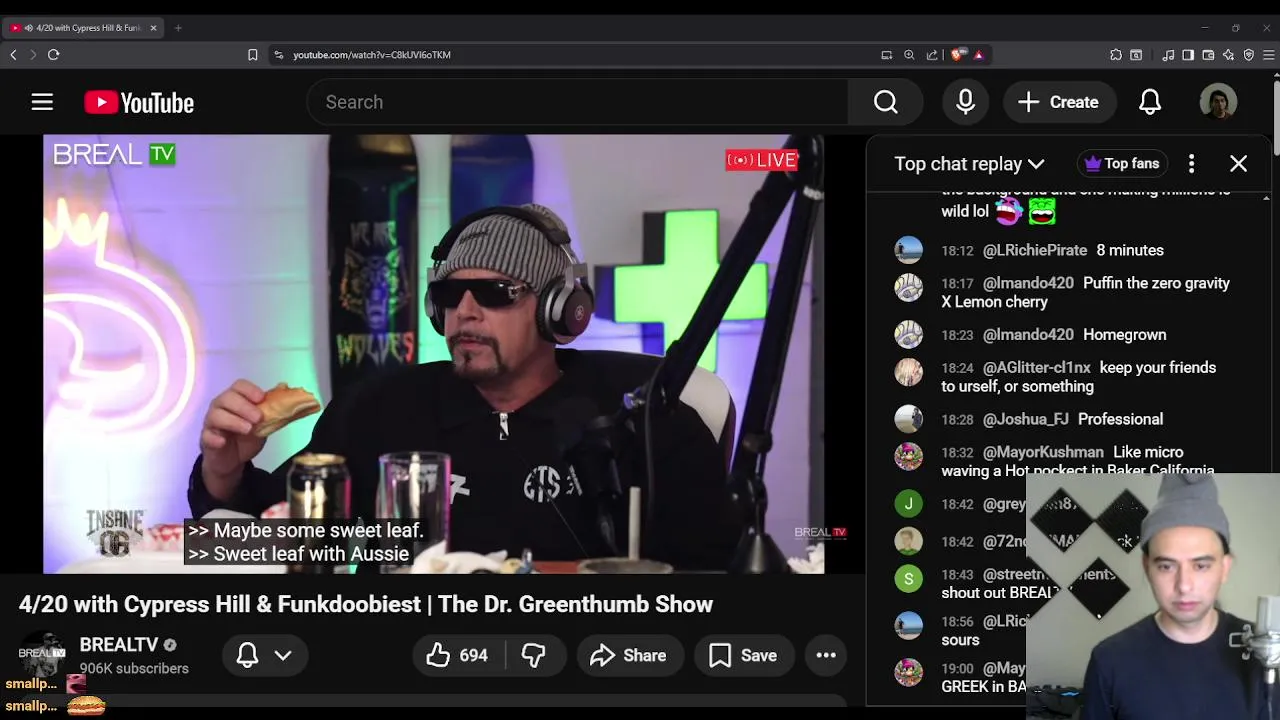Share this video

pyautogui.click(x=628, y=655)
